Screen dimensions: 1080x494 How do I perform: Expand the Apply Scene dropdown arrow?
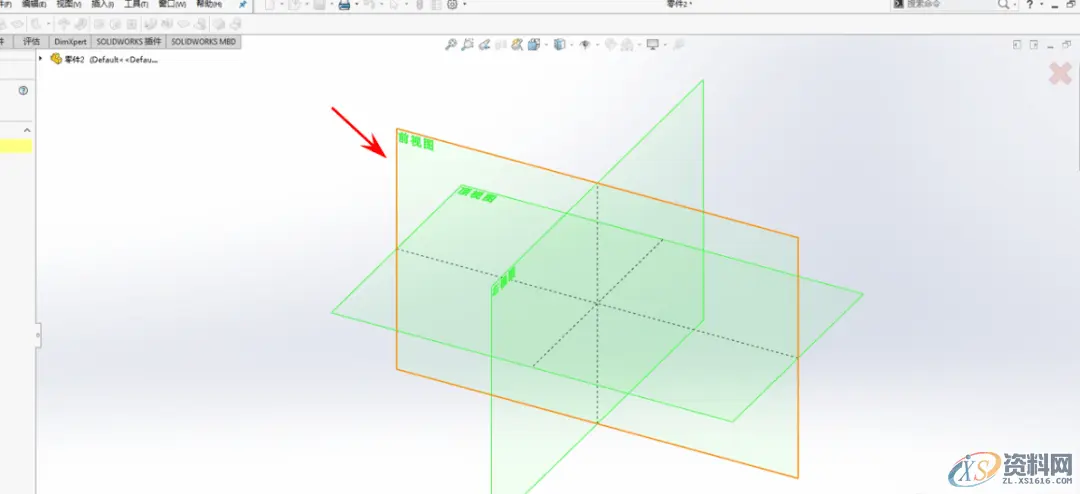638,45
